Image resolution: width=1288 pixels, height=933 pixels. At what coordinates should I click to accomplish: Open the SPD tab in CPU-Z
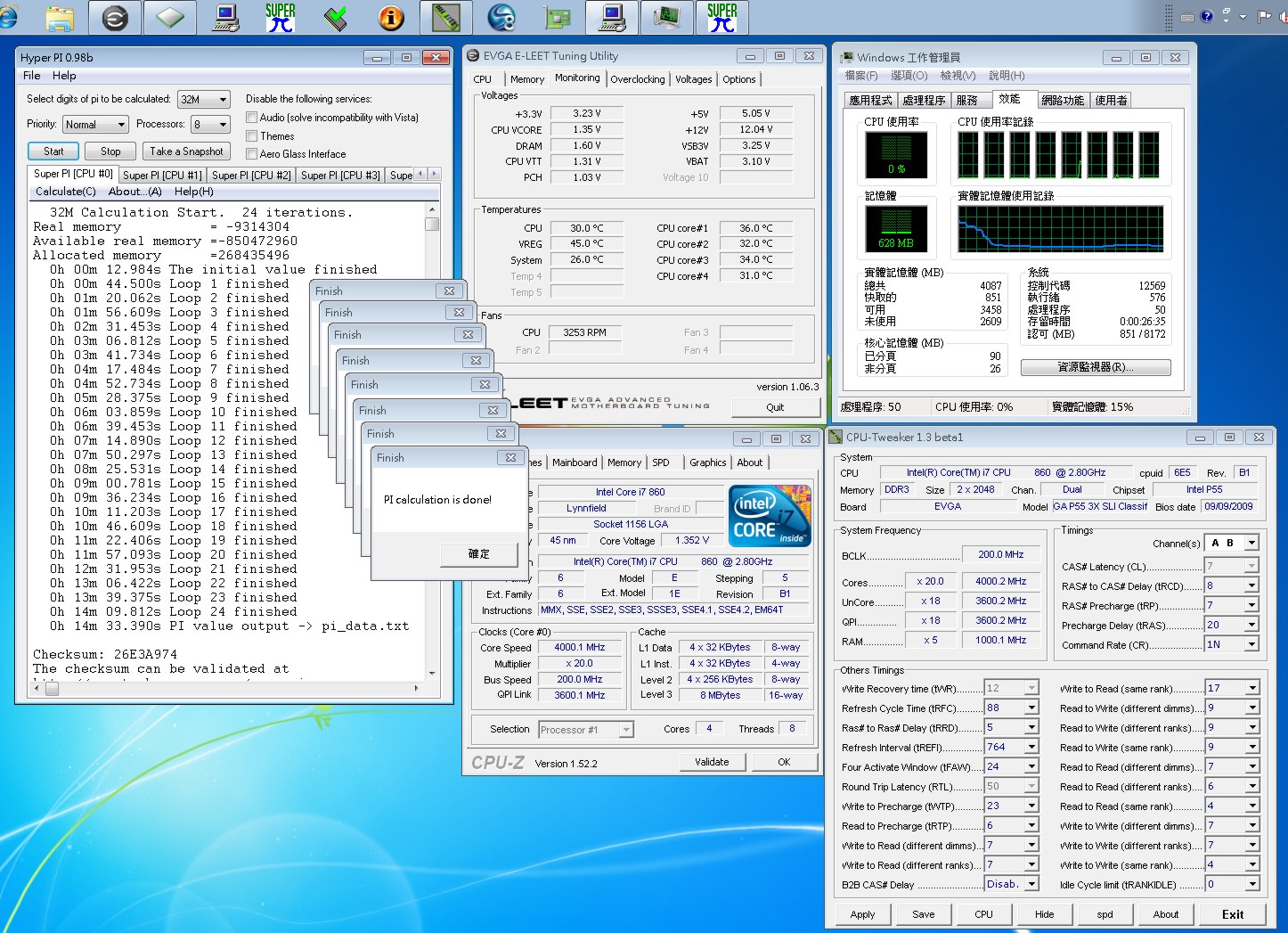(661, 462)
